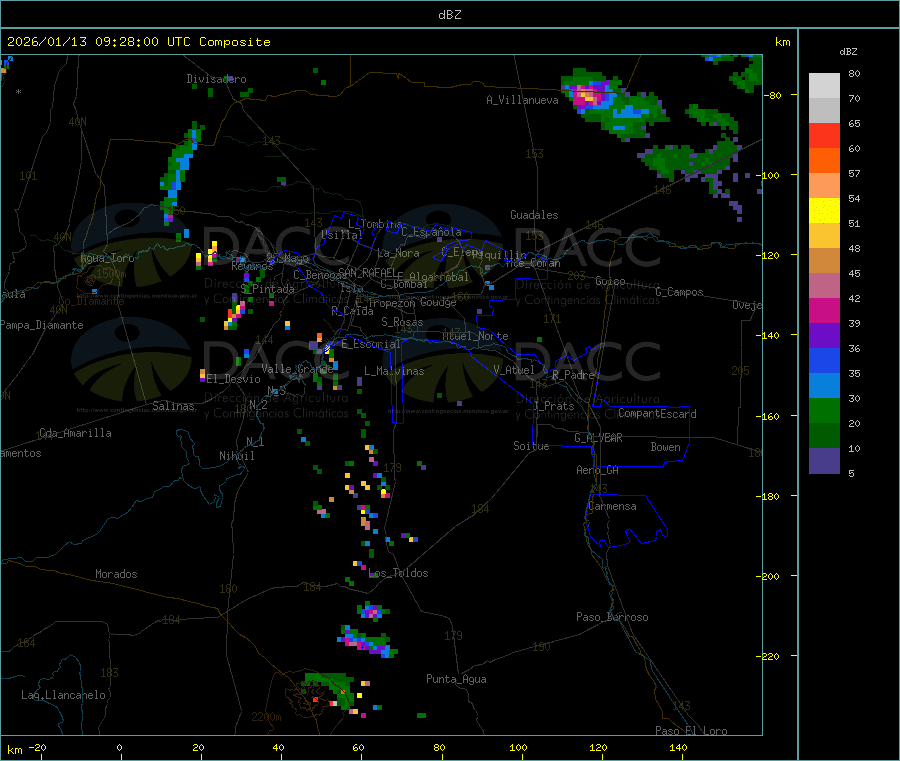This screenshot has height=761, width=900.
Task: Click the Cda_Amarilla map label
Action: pyautogui.click(x=75, y=433)
